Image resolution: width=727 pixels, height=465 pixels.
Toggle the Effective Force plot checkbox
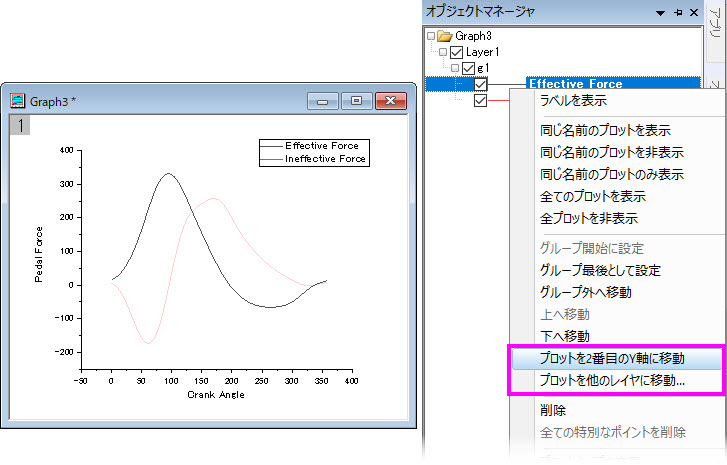point(480,84)
